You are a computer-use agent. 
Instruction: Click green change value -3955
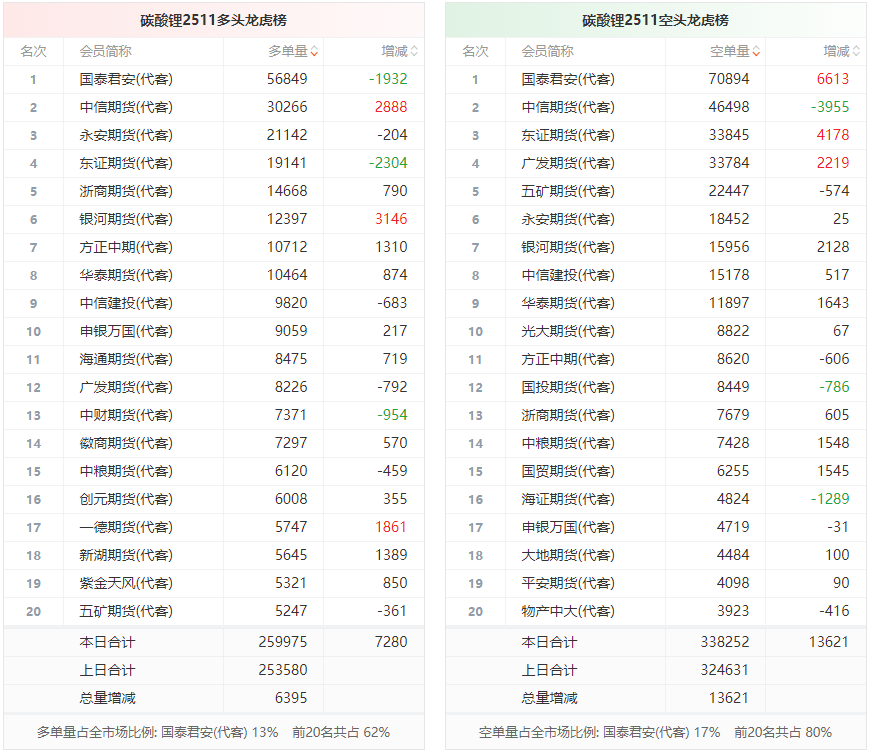click(x=830, y=107)
